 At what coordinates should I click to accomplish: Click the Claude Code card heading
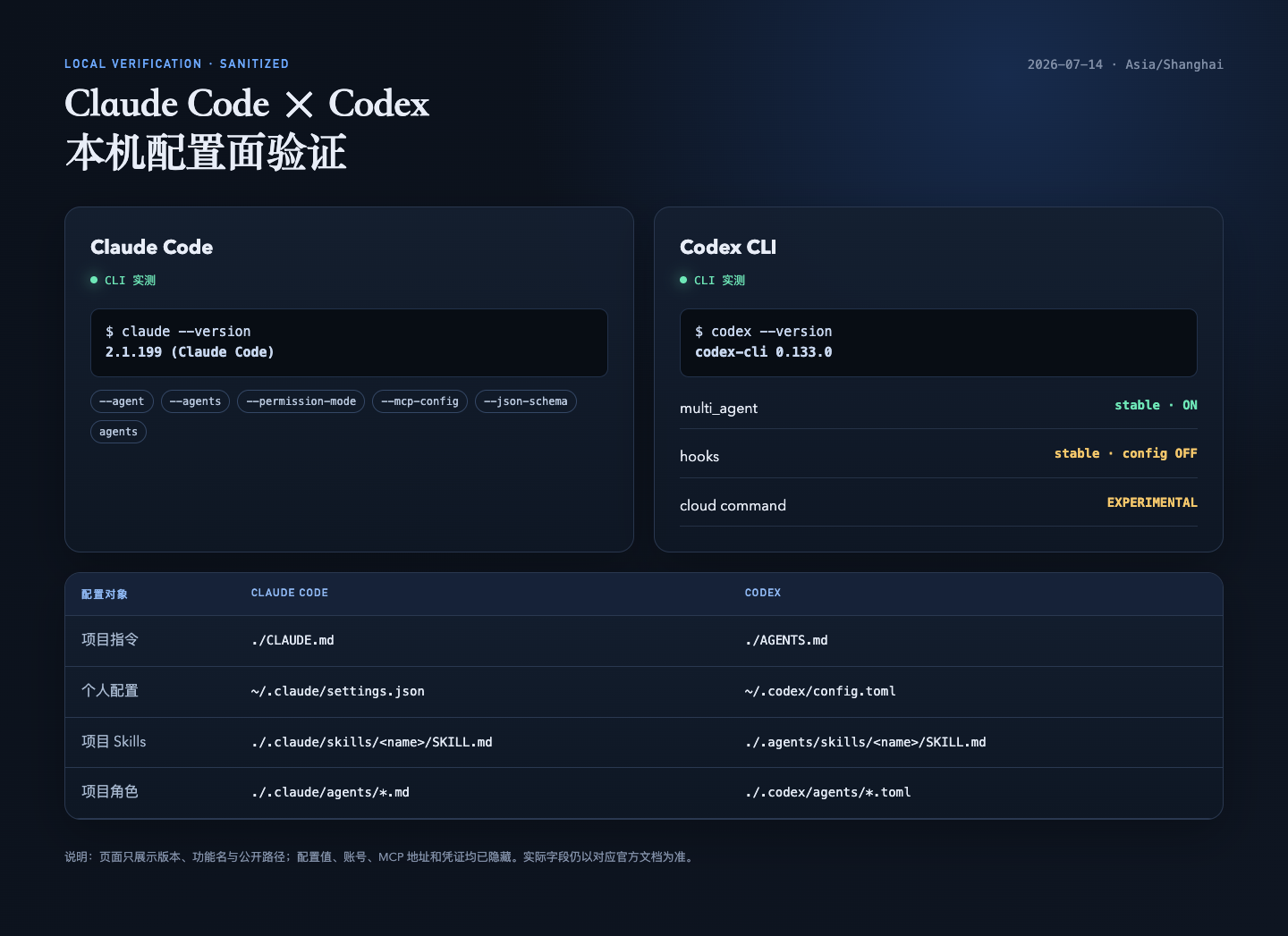click(152, 247)
